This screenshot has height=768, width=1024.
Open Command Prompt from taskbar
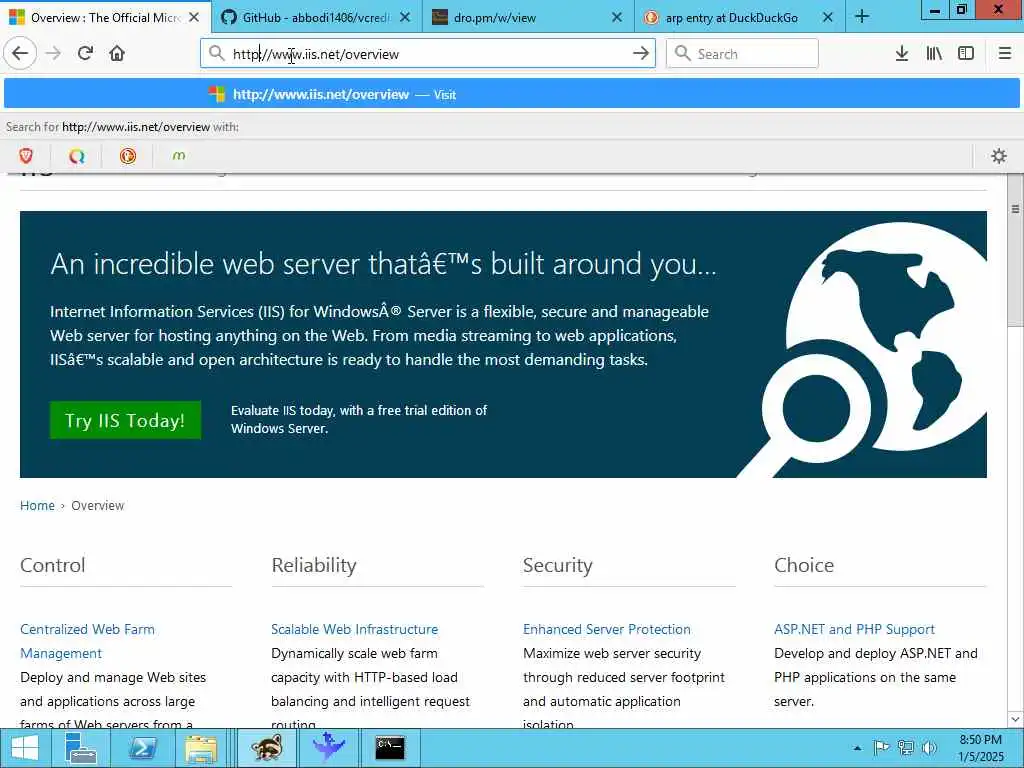[x=391, y=748]
